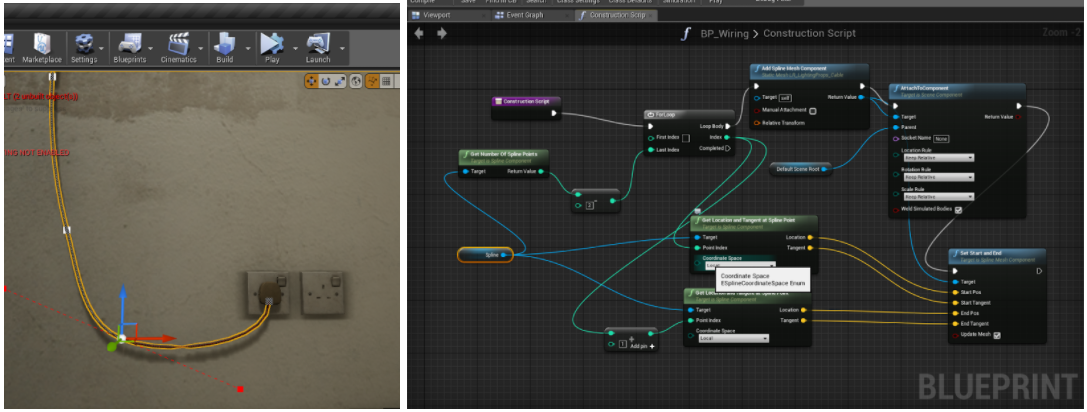1087x412 pixels.
Task: Open the Cinematics toolbar icon
Action: [x=179, y=49]
